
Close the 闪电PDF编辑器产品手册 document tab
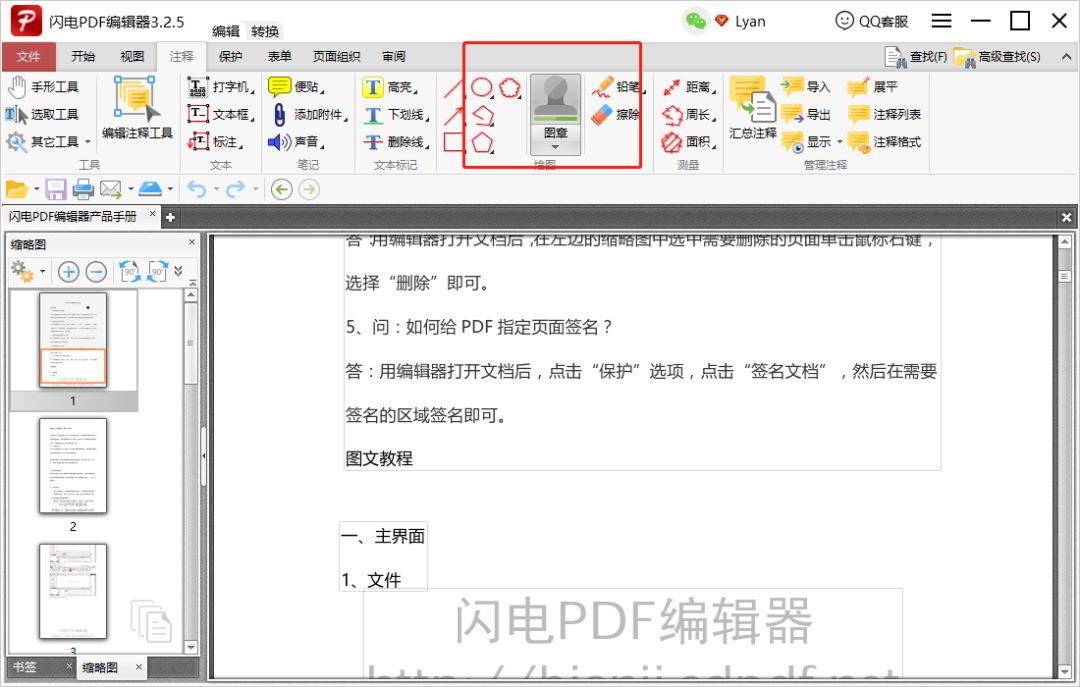(152, 214)
